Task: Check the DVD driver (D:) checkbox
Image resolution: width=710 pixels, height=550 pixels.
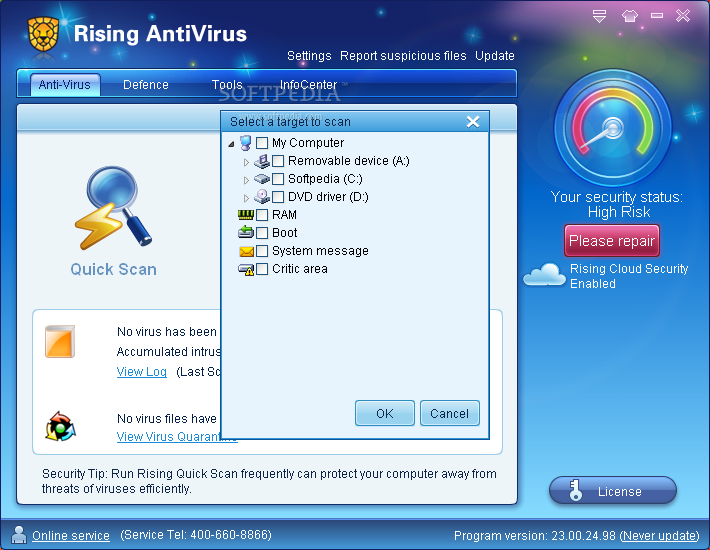Action: pos(278,197)
